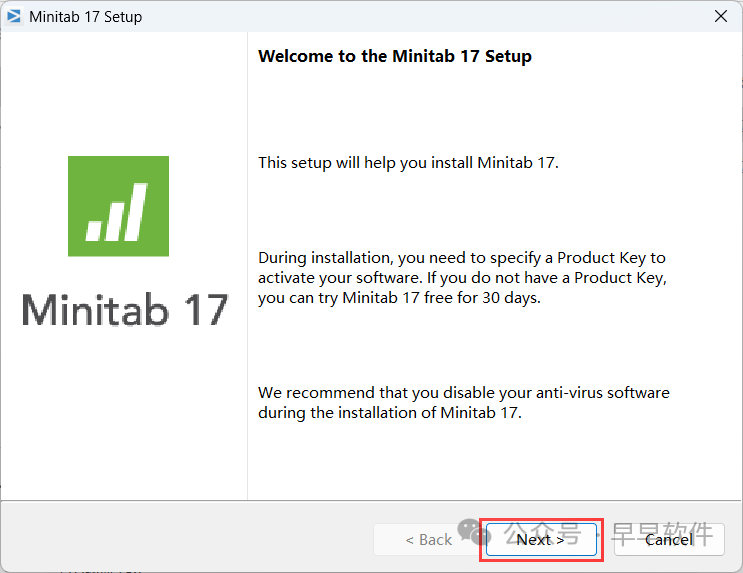This screenshot has width=743, height=573.
Task: Close the Minitab 17 Setup window
Action: coord(720,16)
